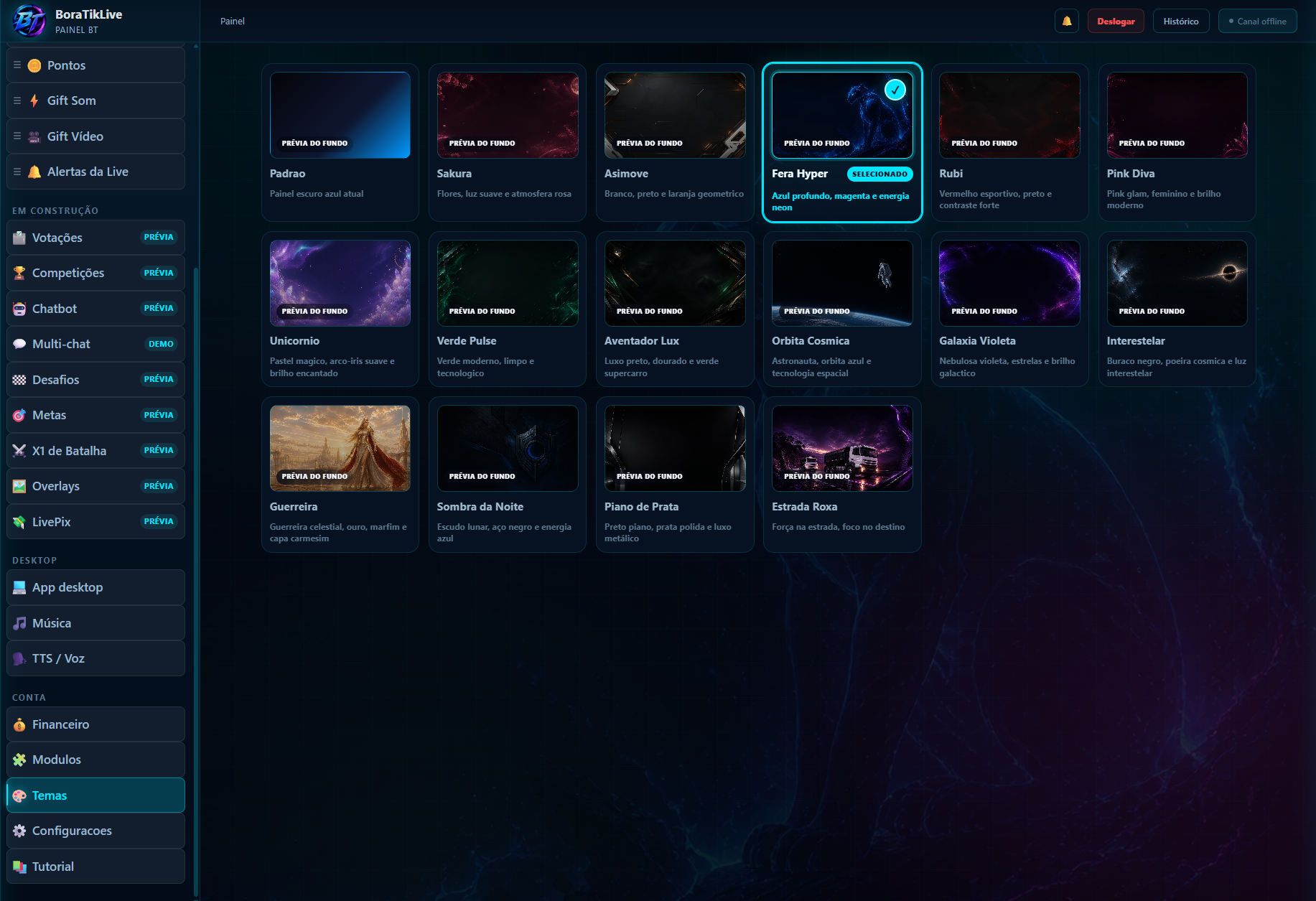
Task: Click the Gift Som row reorder handle
Action: pyautogui.click(x=17, y=101)
